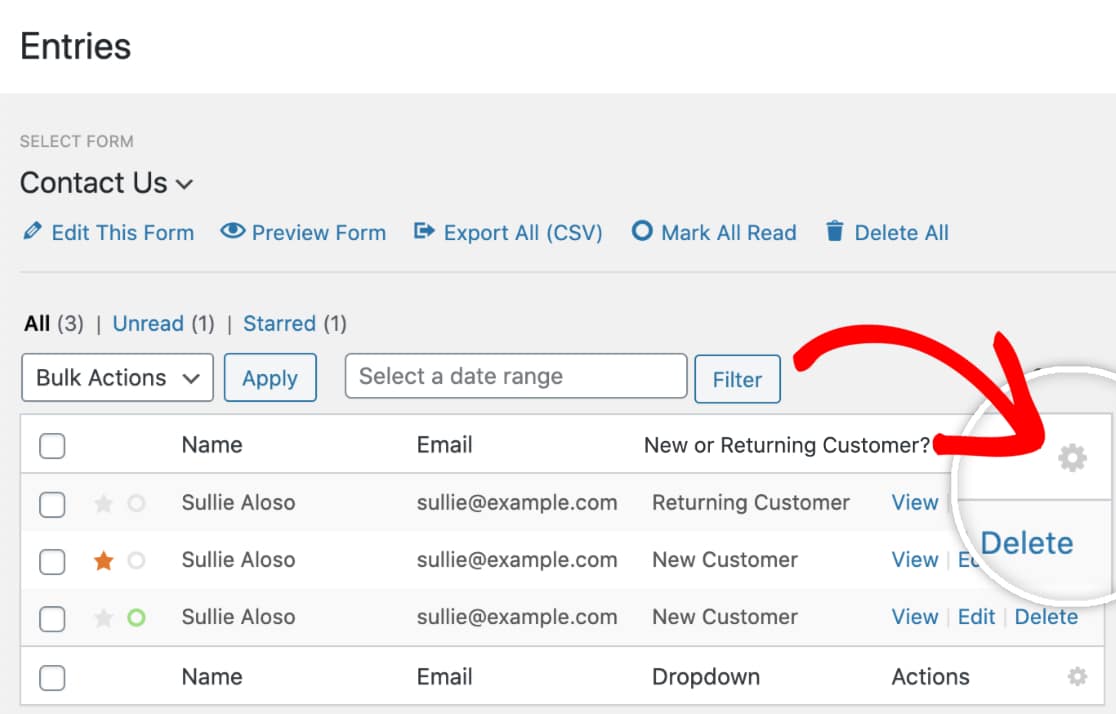Click the Filter button
This screenshot has height=714, width=1116.
click(x=737, y=379)
